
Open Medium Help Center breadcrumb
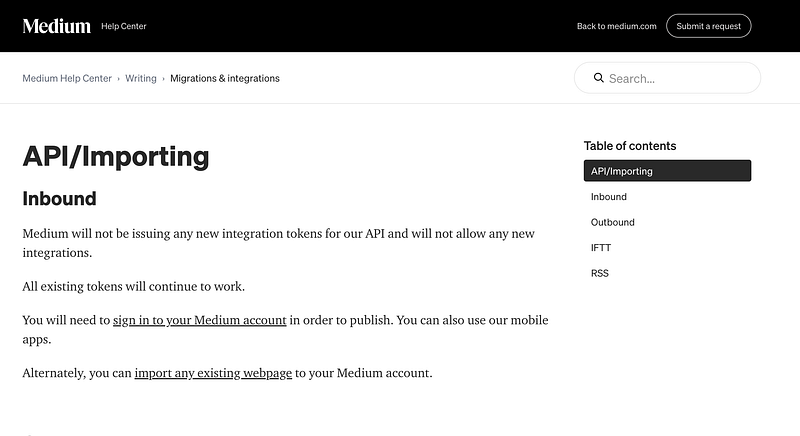tap(67, 79)
